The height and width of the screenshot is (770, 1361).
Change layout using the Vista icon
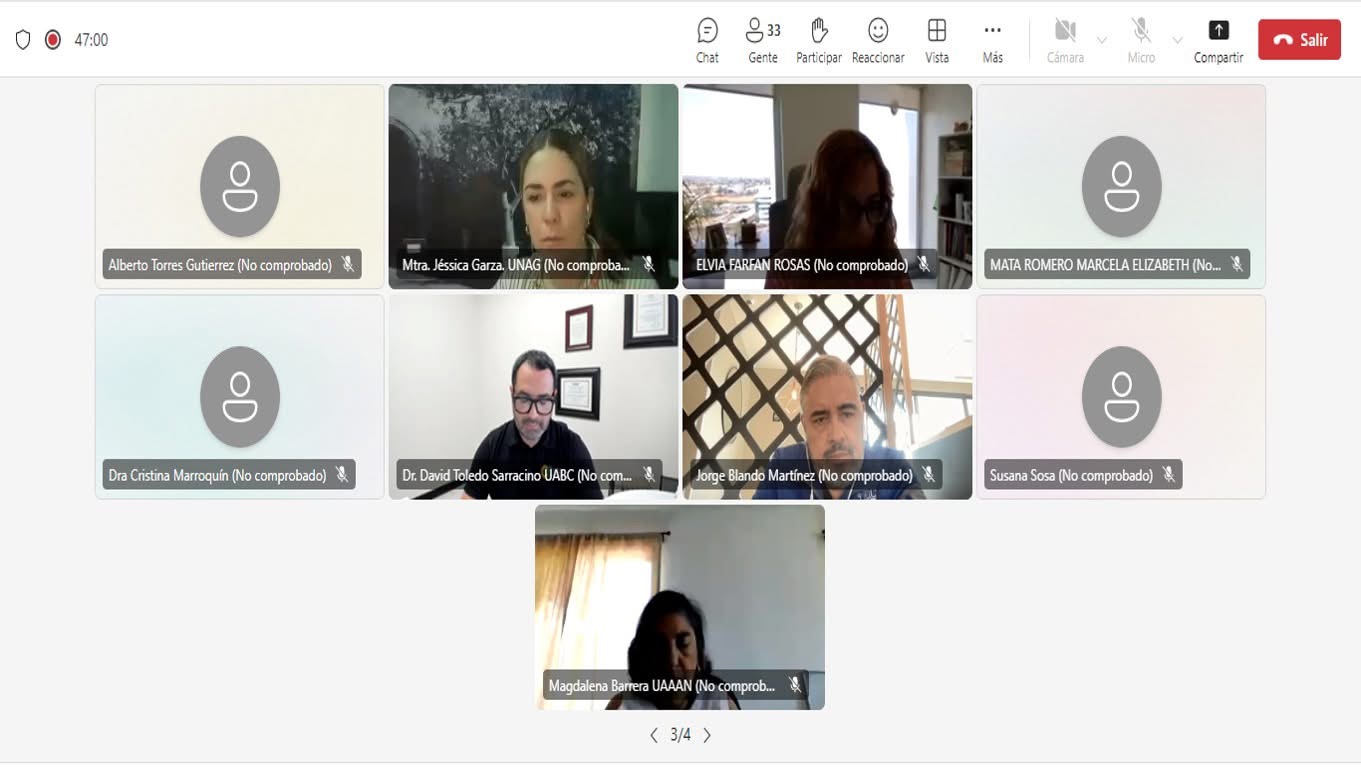pos(937,40)
